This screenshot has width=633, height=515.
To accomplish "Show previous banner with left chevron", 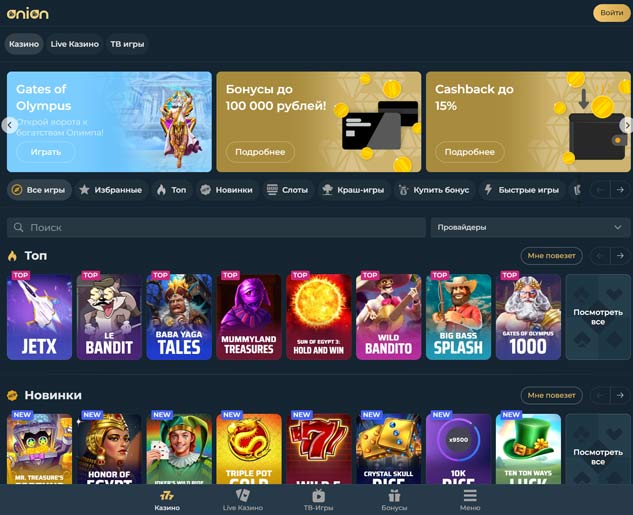I will [10, 125].
